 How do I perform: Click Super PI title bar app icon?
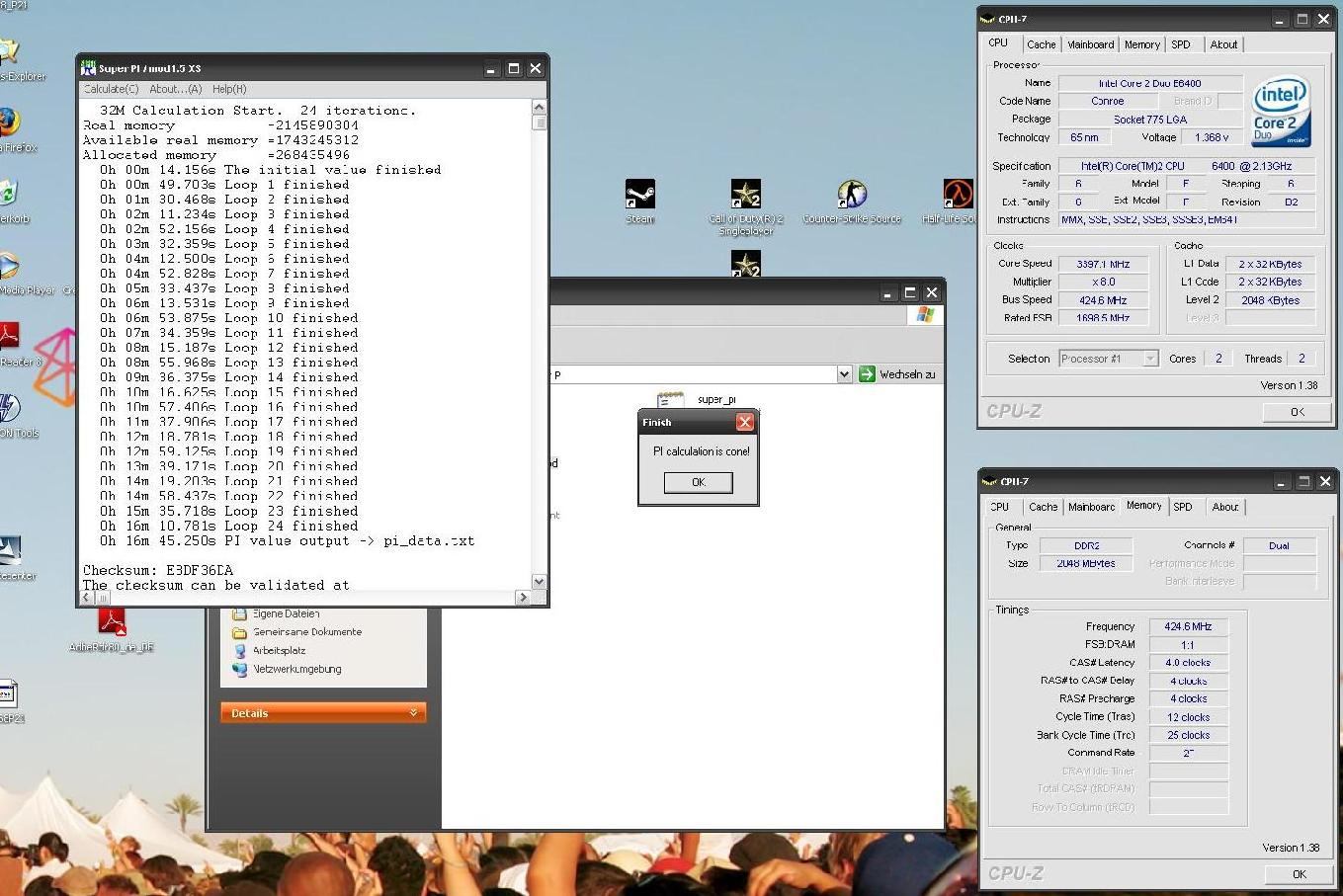click(x=88, y=68)
